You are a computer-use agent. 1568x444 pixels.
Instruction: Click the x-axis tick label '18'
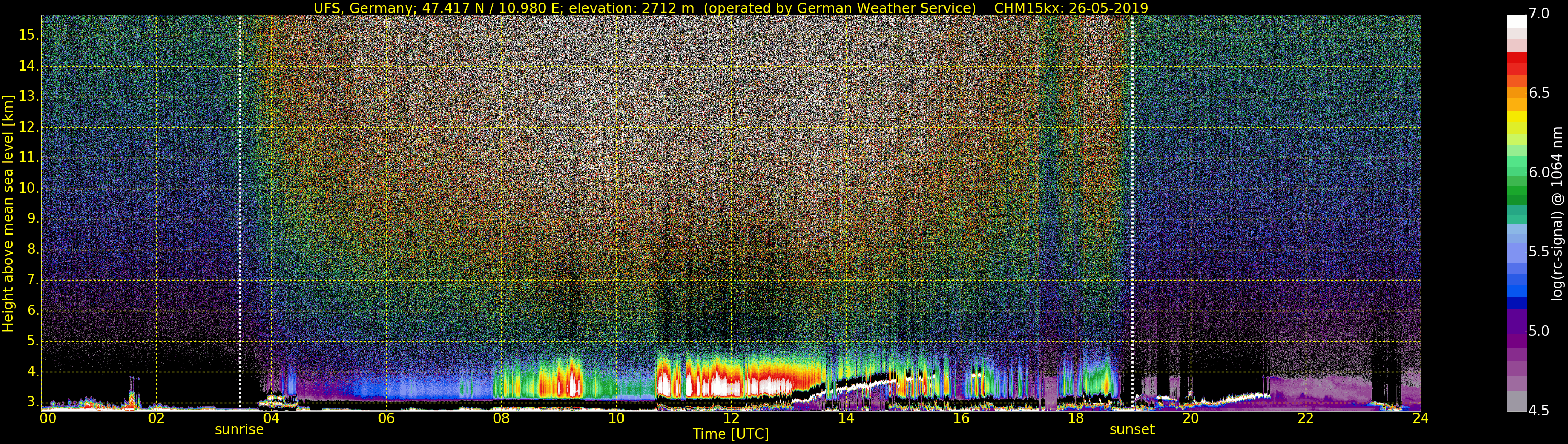1076,418
